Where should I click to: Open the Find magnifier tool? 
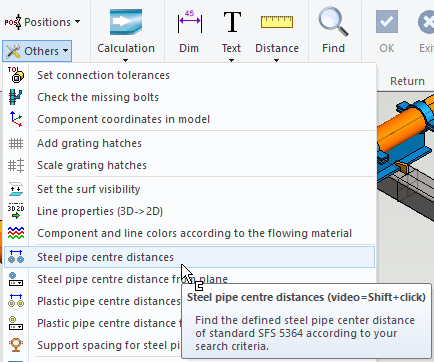[x=333, y=22]
